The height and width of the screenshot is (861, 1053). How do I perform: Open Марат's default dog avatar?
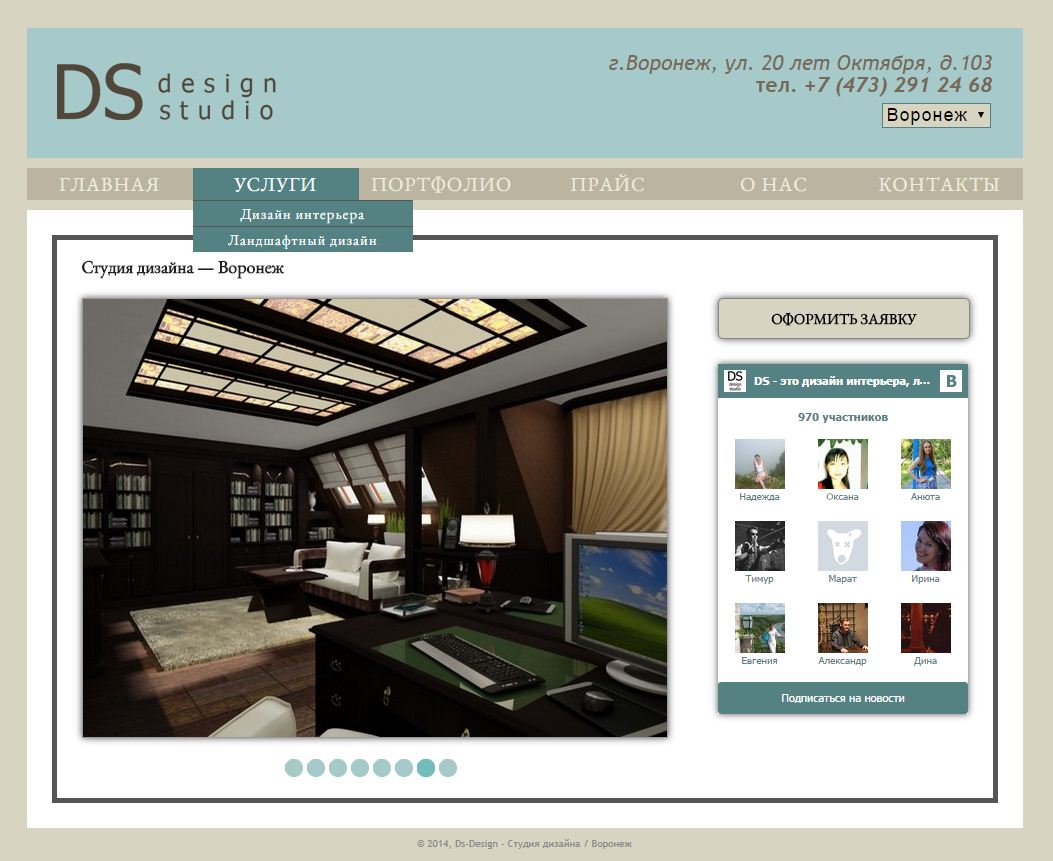pyautogui.click(x=842, y=545)
